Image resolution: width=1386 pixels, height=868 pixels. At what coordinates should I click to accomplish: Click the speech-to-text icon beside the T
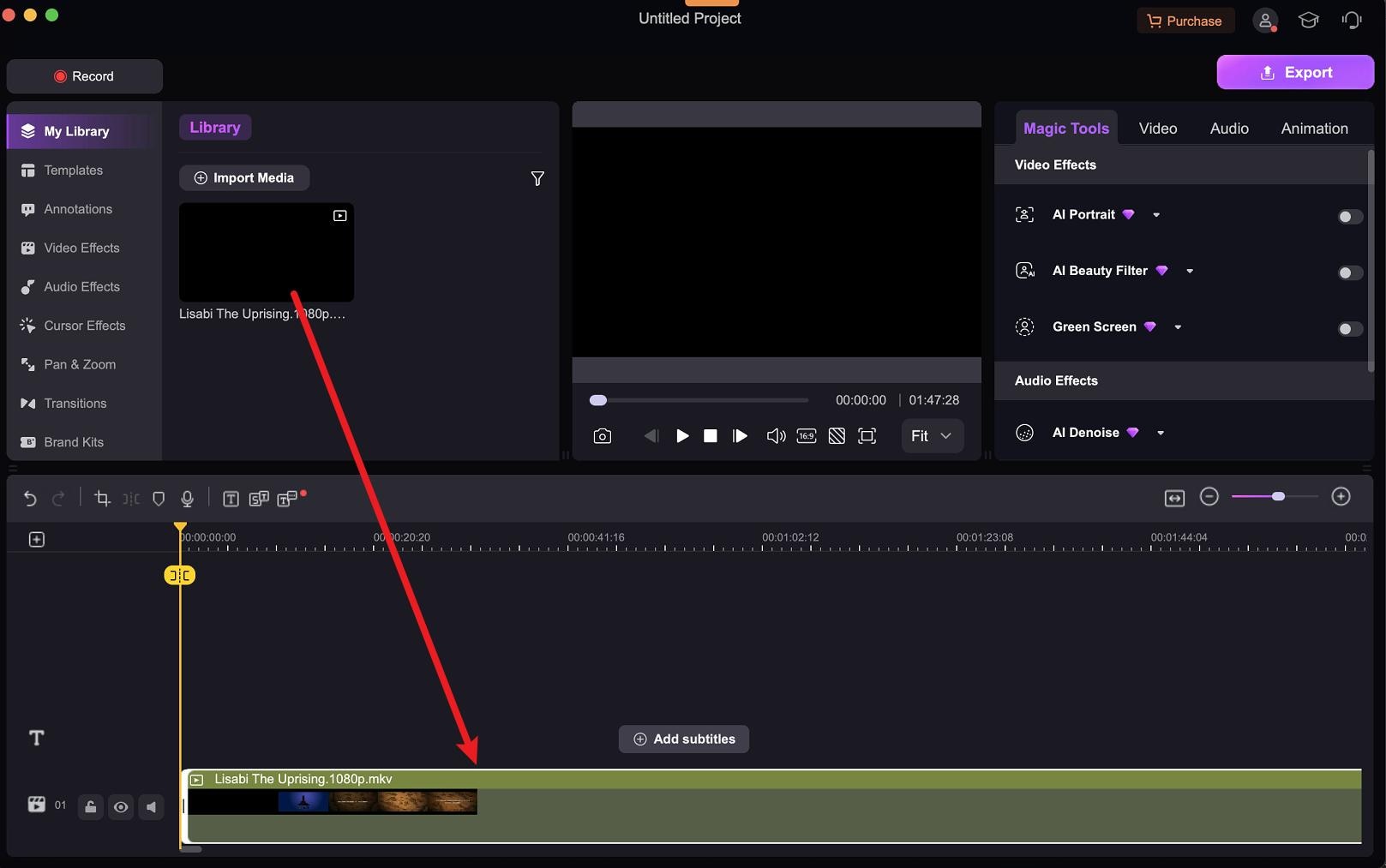pyautogui.click(x=259, y=499)
